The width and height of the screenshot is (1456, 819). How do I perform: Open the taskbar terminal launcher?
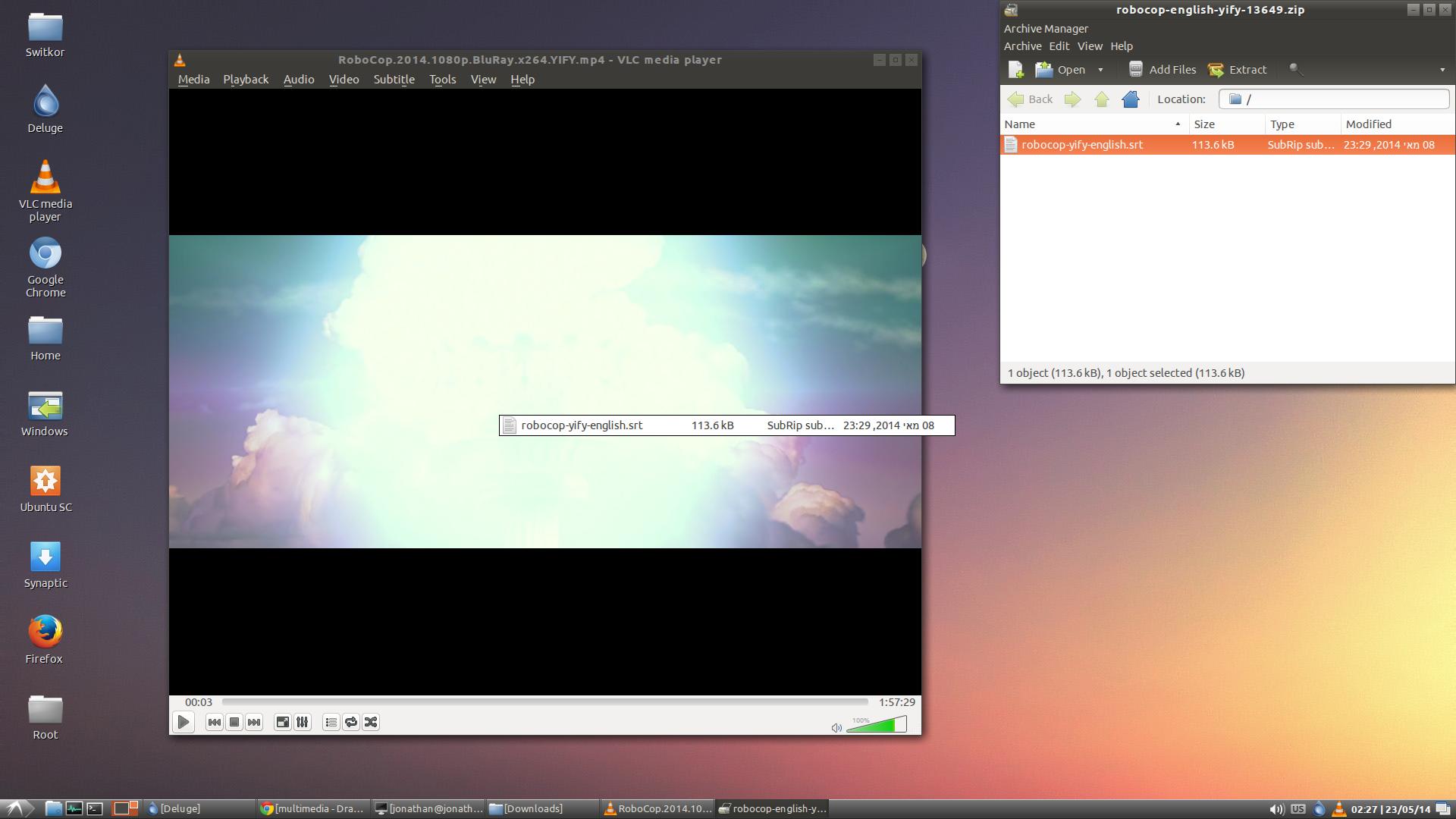click(95, 808)
